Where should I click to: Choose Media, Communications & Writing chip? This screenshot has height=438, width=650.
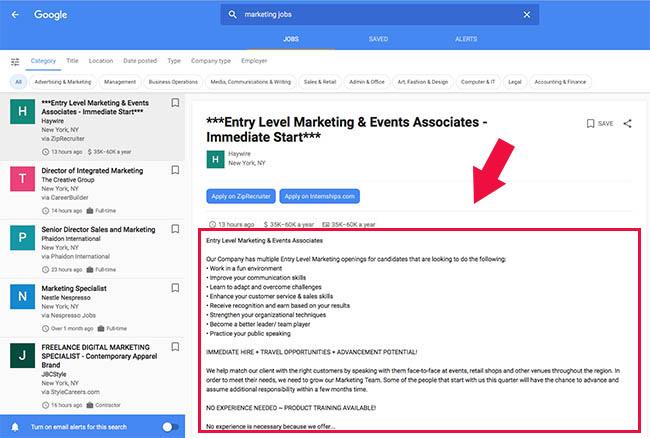point(250,82)
